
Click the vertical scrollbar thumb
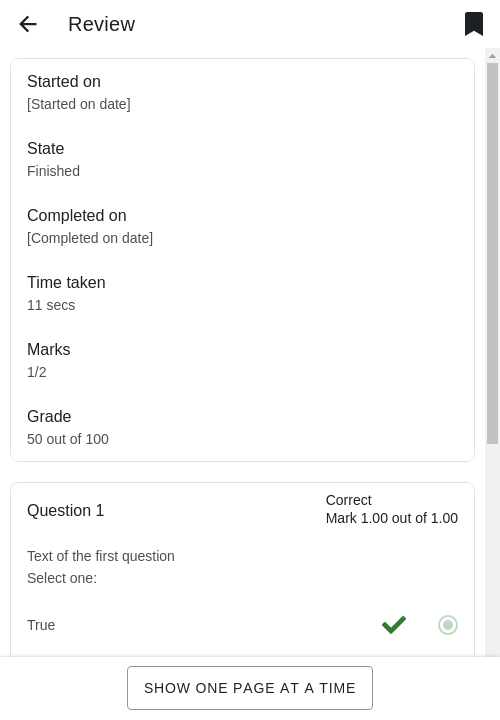coord(492,253)
